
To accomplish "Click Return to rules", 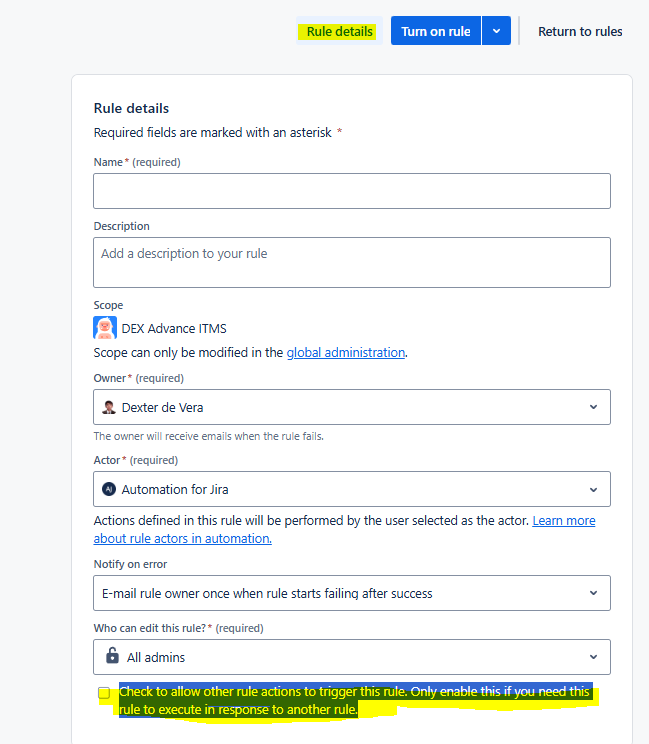I will tap(580, 31).
